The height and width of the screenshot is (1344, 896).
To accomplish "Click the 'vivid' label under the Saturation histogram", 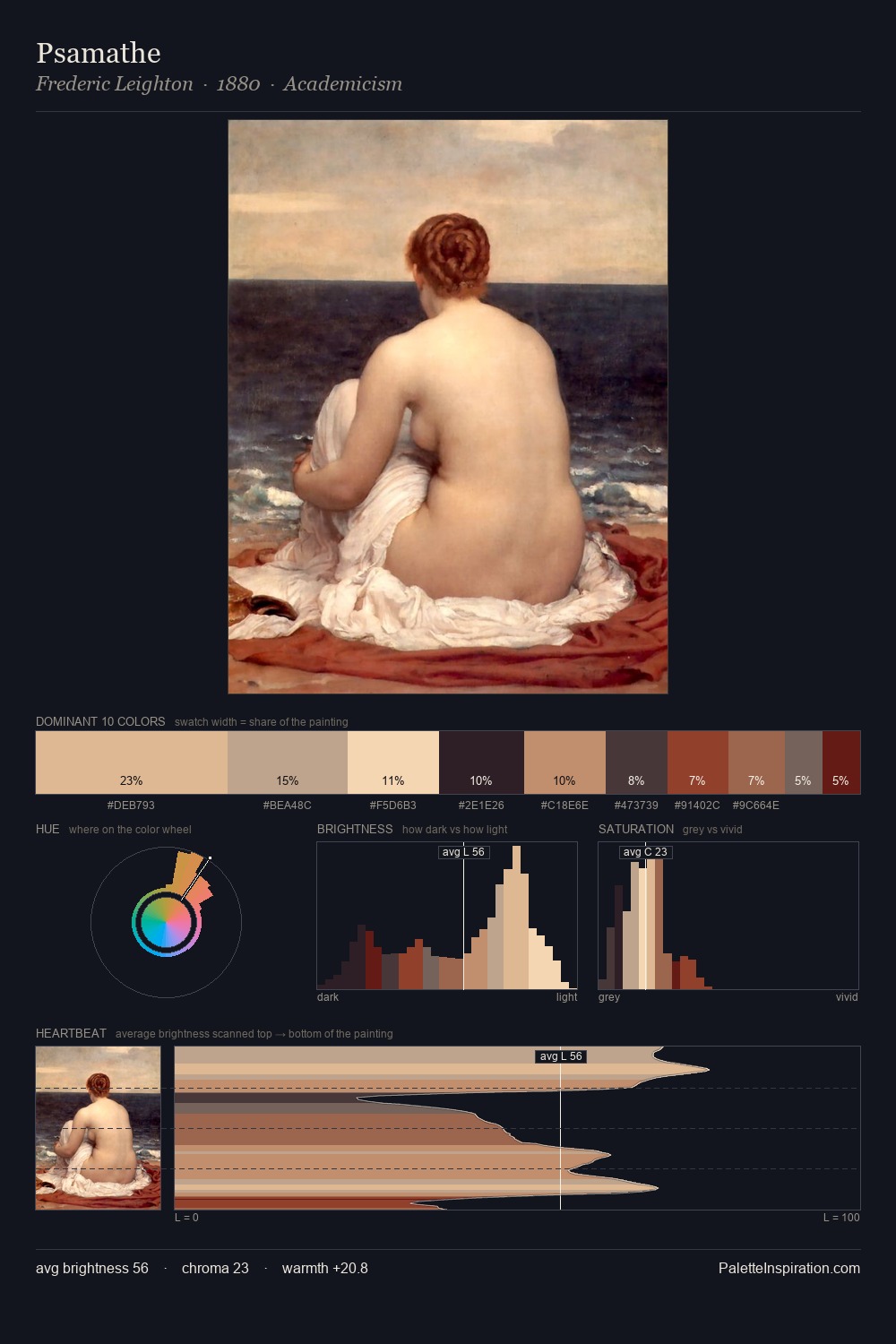I will pyautogui.click(x=847, y=997).
